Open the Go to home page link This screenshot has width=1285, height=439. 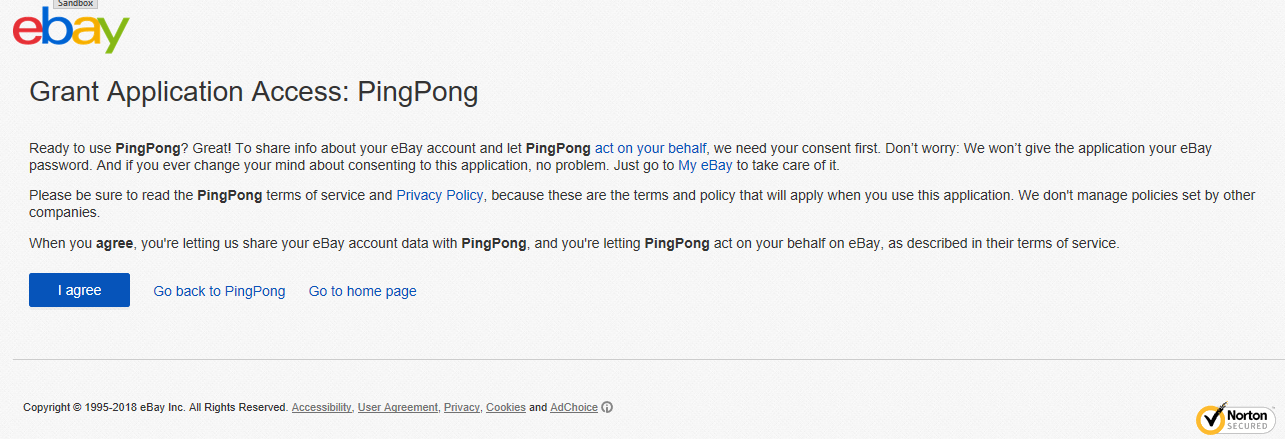point(362,291)
